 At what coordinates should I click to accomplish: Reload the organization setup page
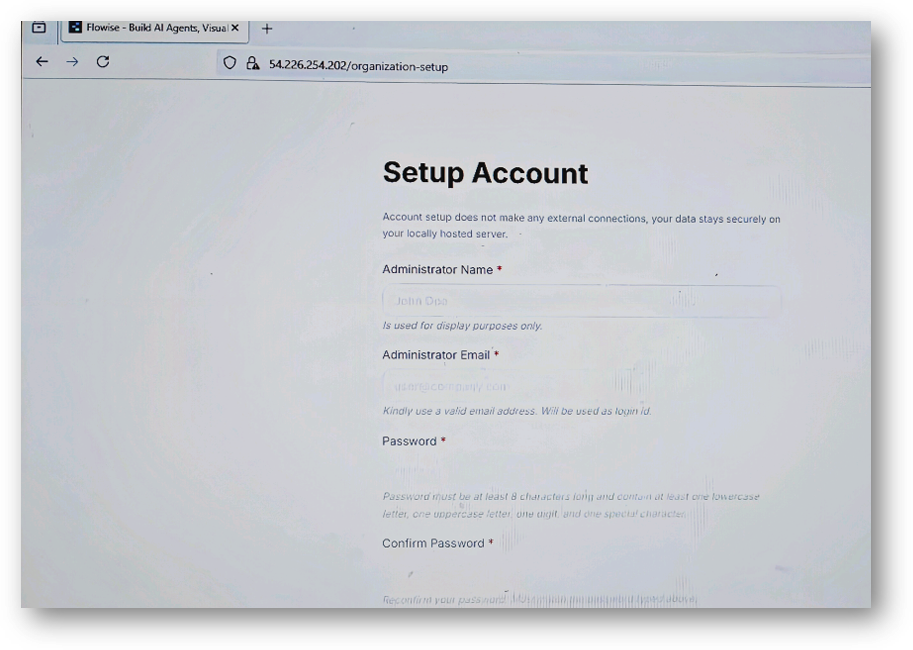tap(101, 61)
